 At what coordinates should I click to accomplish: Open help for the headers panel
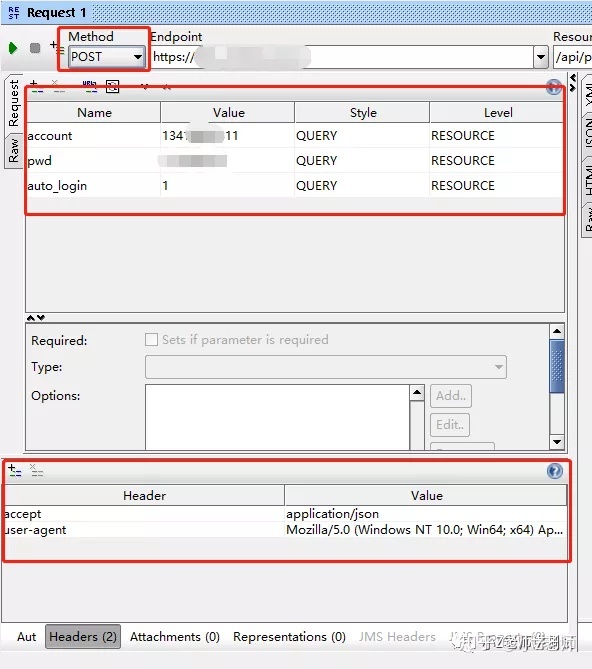pyautogui.click(x=554, y=471)
